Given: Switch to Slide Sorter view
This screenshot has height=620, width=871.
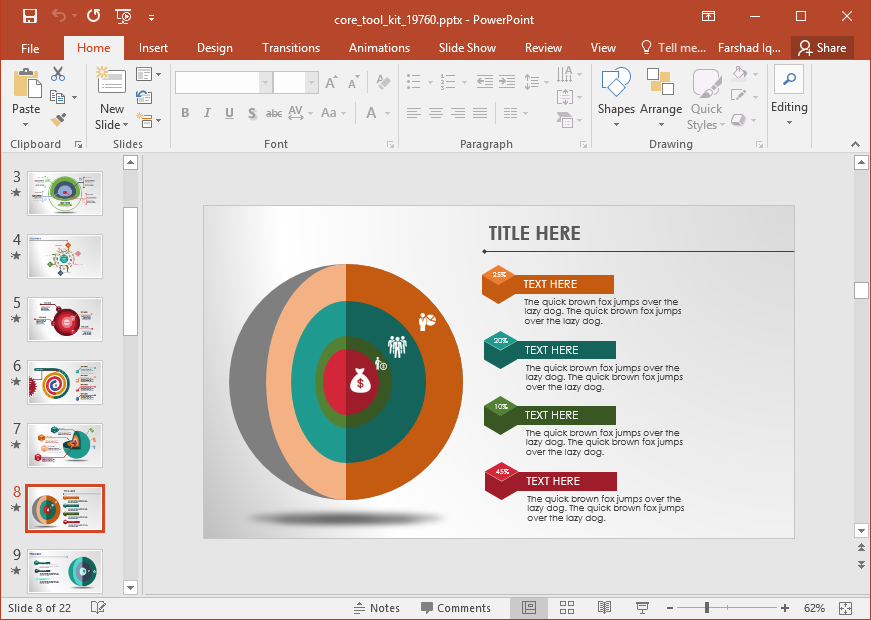Looking at the screenshot, I should click(567, 607).
